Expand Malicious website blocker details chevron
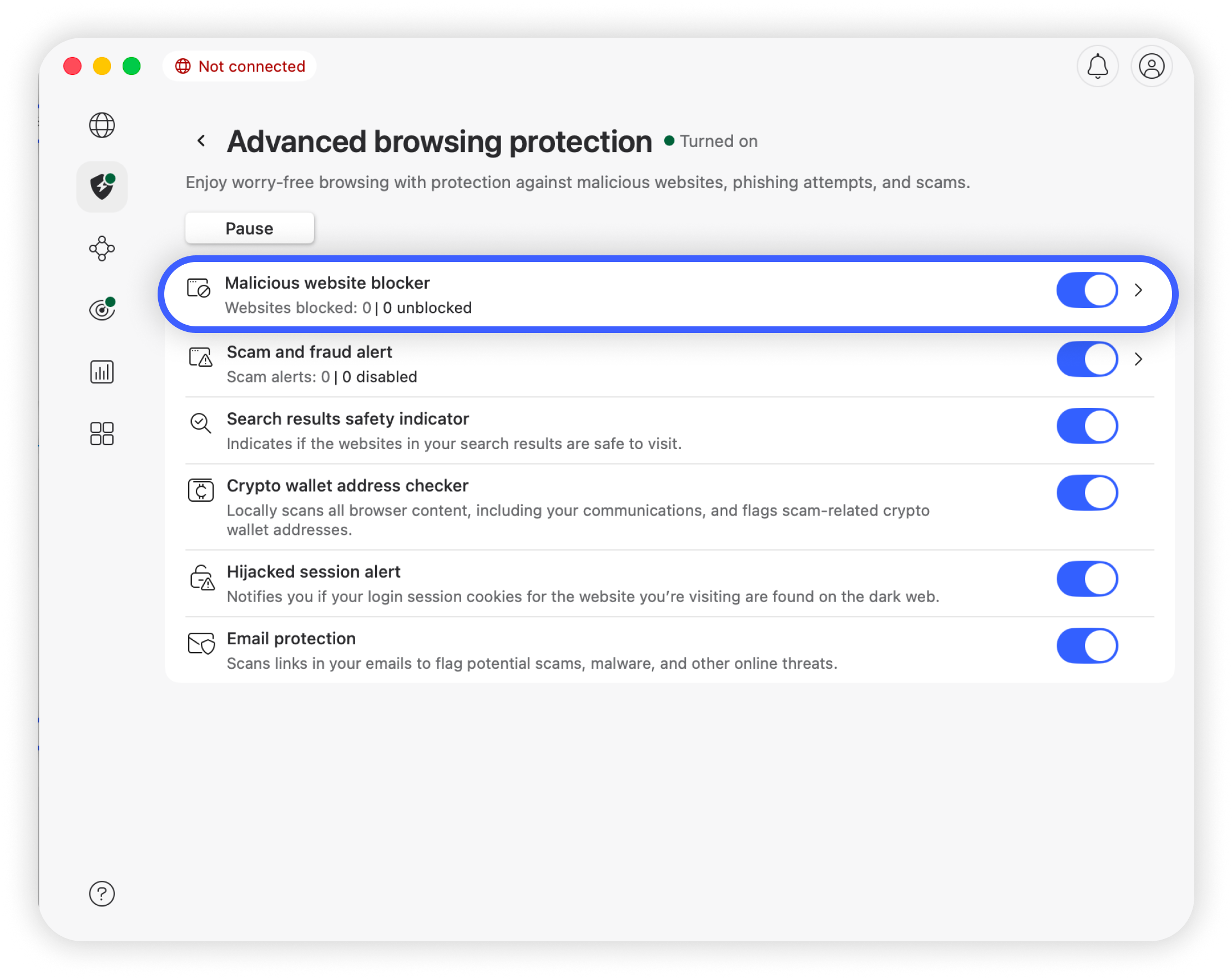 (x=1138, y=290)
